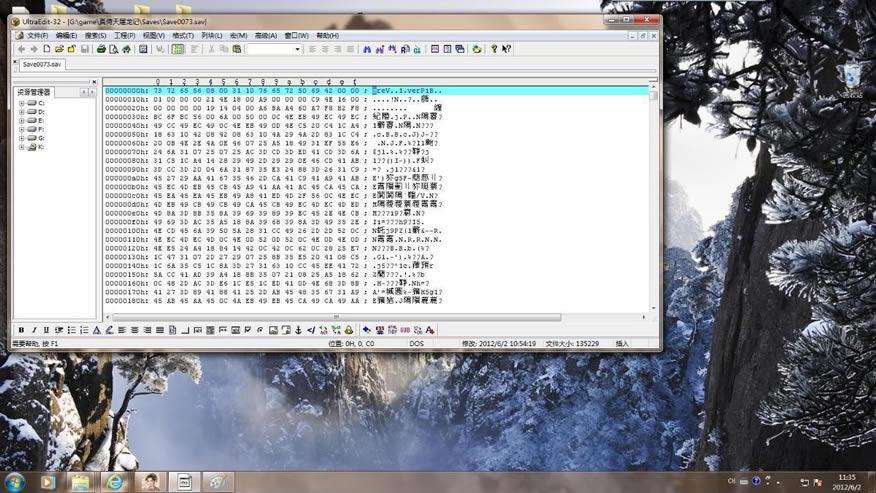Expand the K: network drive node

[x=21, y=147]
